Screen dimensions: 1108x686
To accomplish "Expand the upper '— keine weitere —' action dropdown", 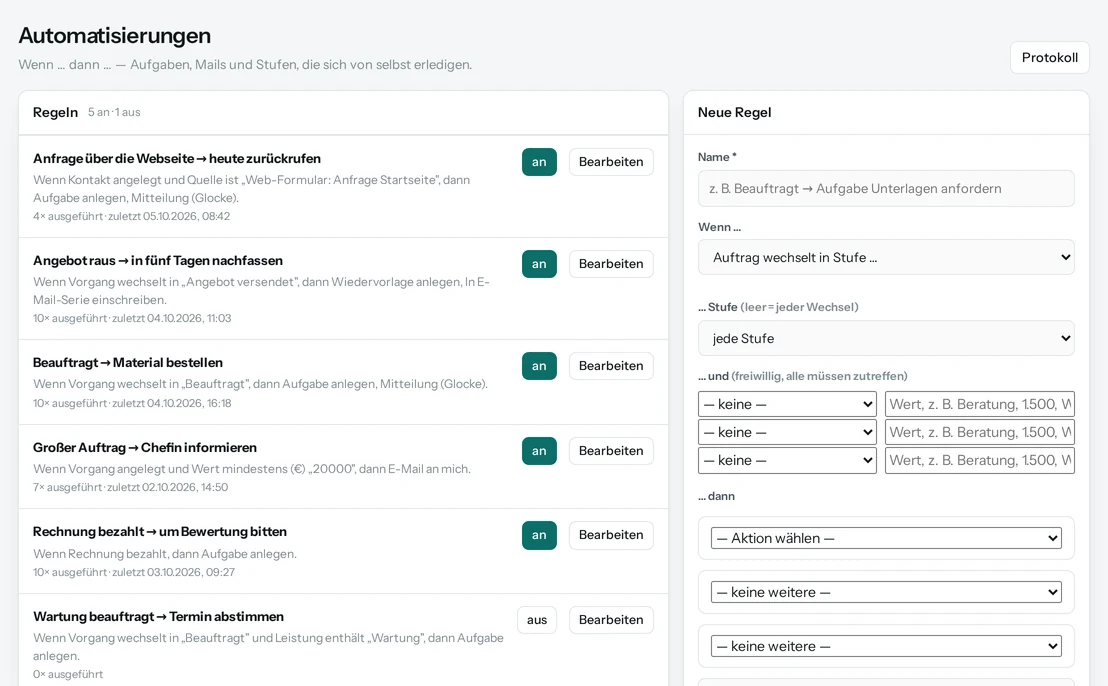I will 886,592.
